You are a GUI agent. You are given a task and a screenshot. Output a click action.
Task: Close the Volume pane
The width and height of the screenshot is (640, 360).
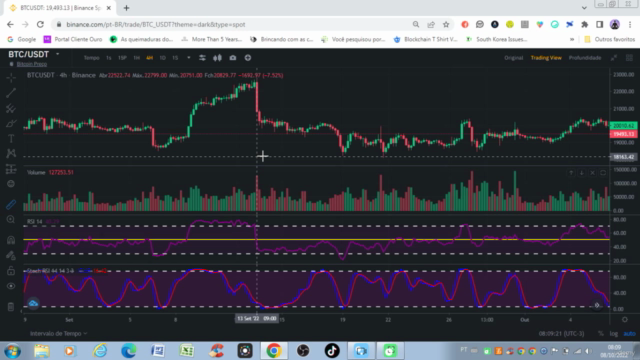(592, 173)
